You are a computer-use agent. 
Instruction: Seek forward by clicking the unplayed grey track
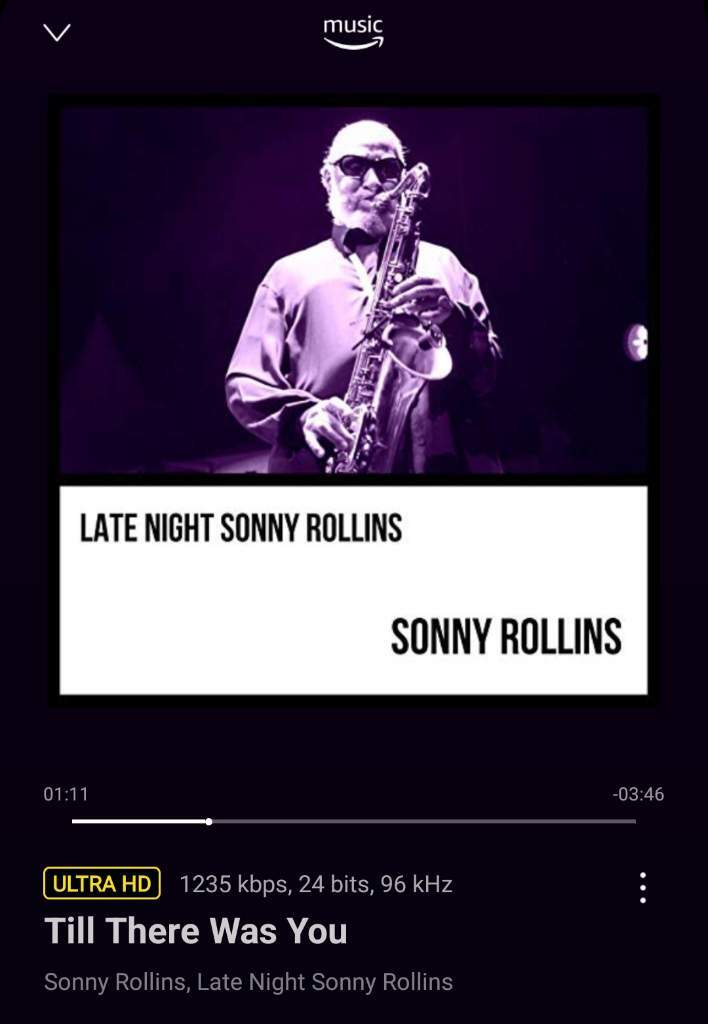tap(425, 822)
